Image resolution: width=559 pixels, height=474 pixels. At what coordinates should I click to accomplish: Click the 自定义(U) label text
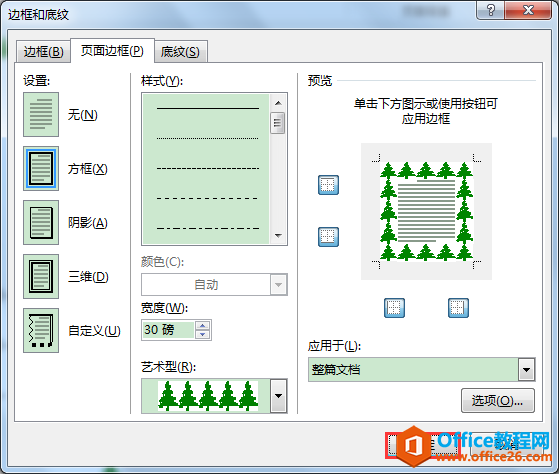(x=94, y=331)
